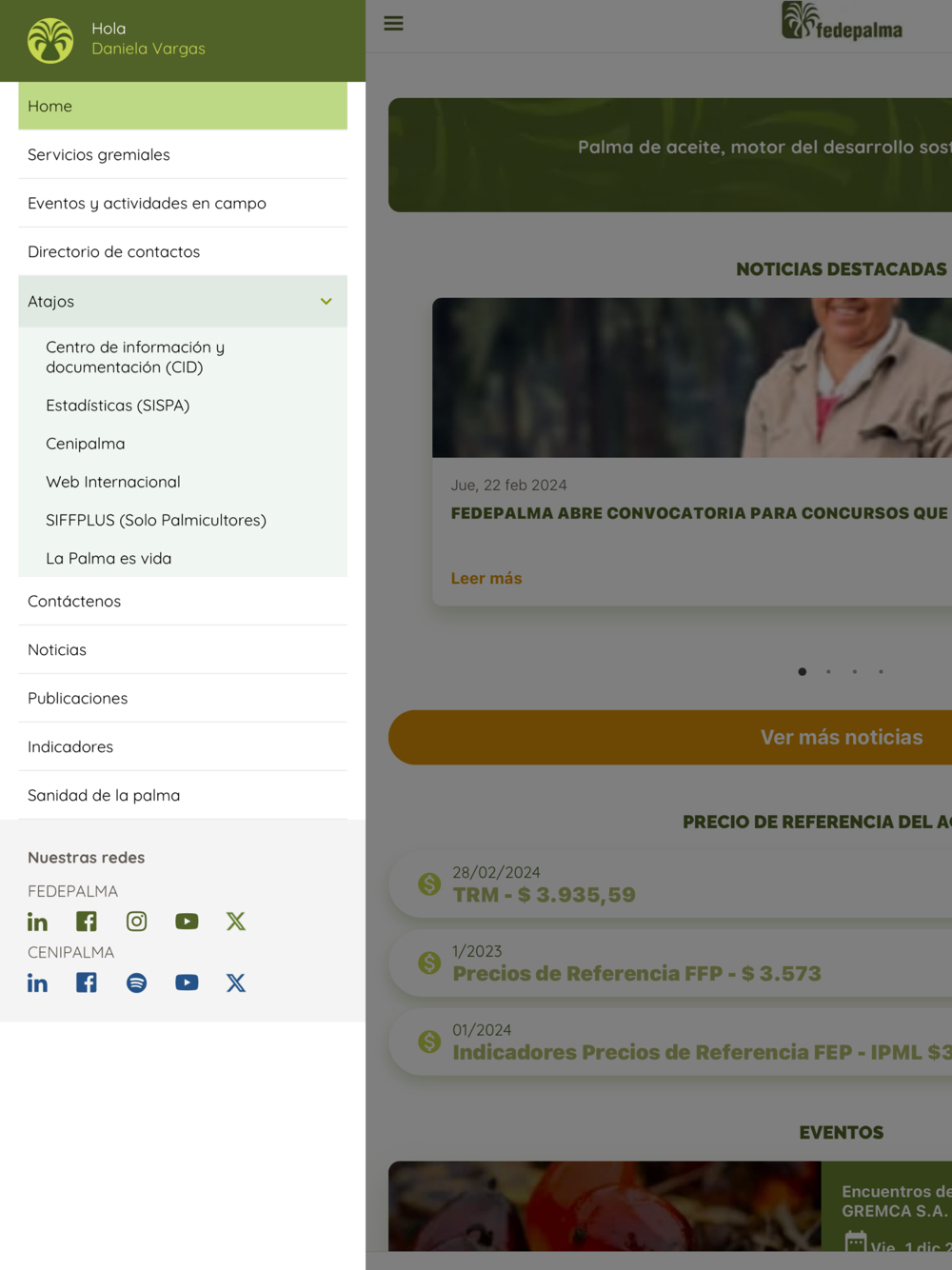Open Cenipalma LinkedIn page
Screen dimensions: 952x1270
click(37, 982)
